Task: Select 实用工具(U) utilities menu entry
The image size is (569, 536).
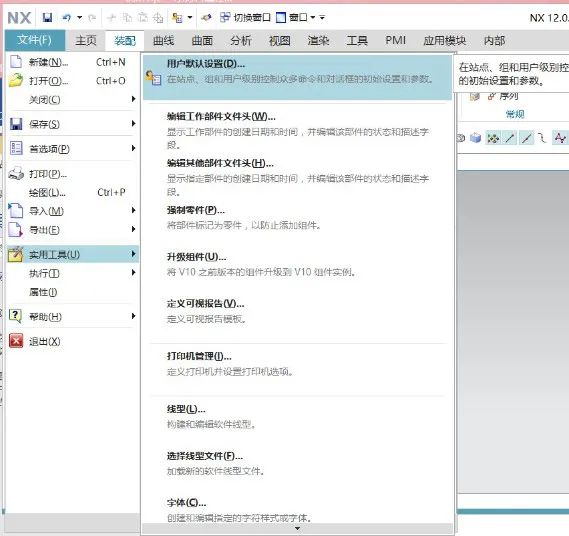Action: pos(72,254)
